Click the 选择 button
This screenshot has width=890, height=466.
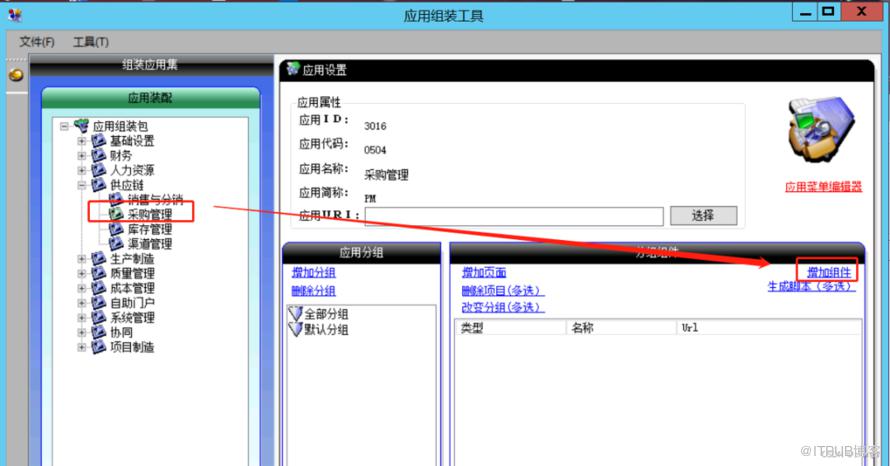703,216
